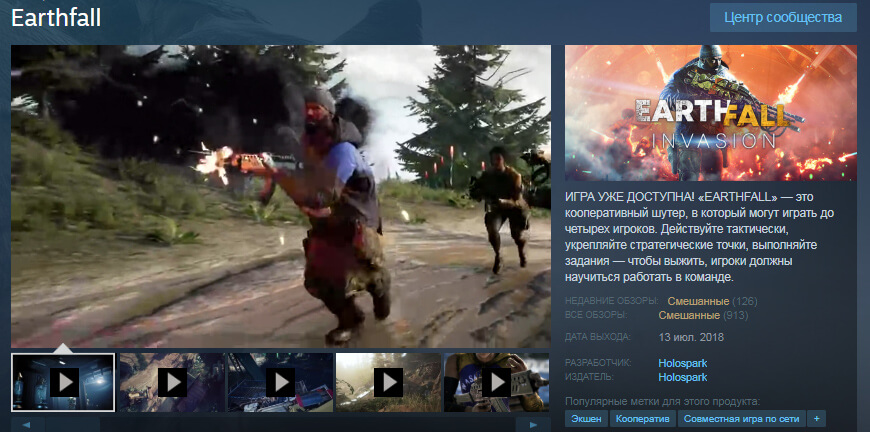The height and width of the screenshot is (432, 870).
Task: Click the main gameplay video of running soldiers
Action: pos(281,196)
